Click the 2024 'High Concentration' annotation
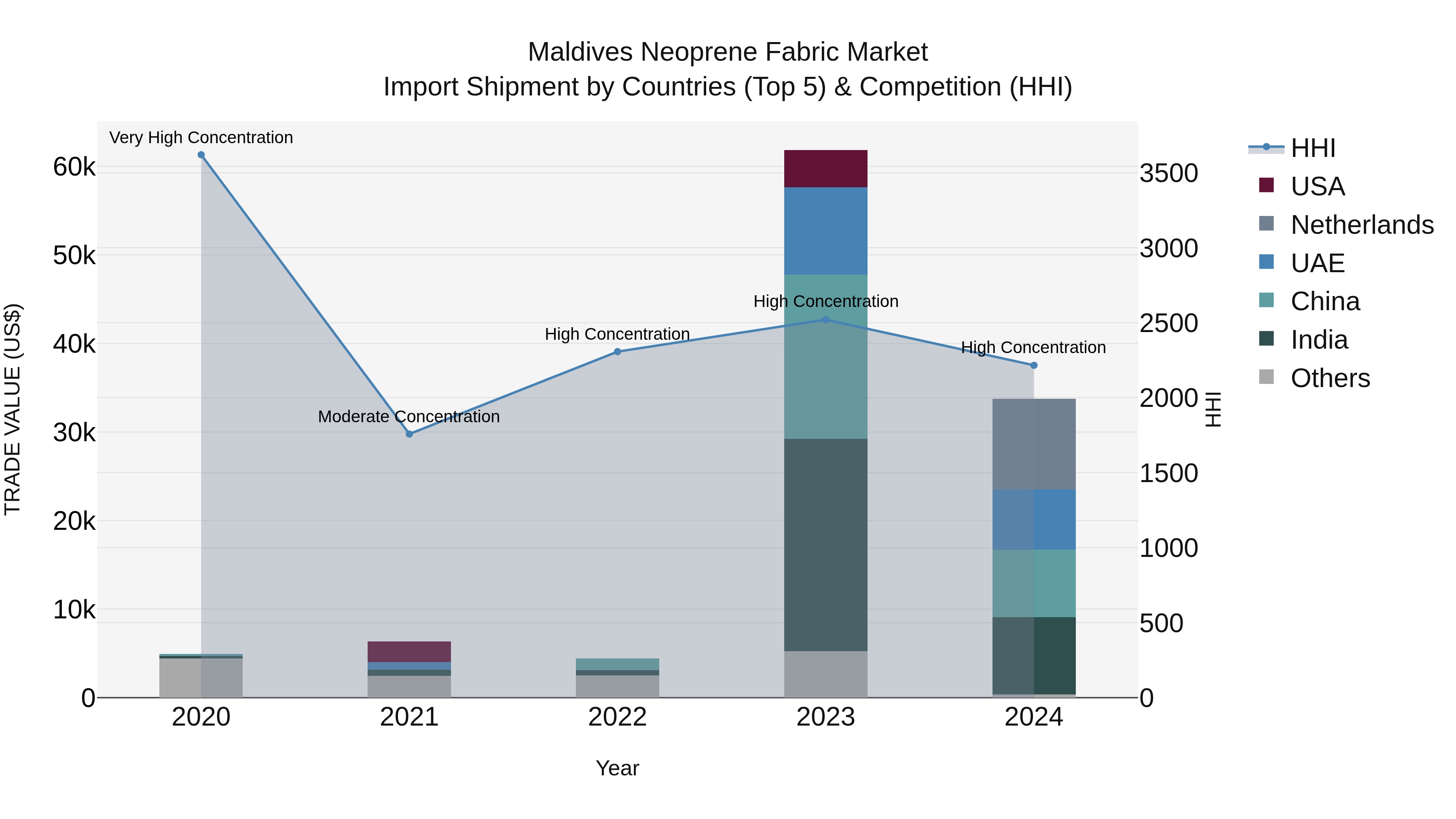Viewport: 1456px width, 819px height. click(1034, 347)
